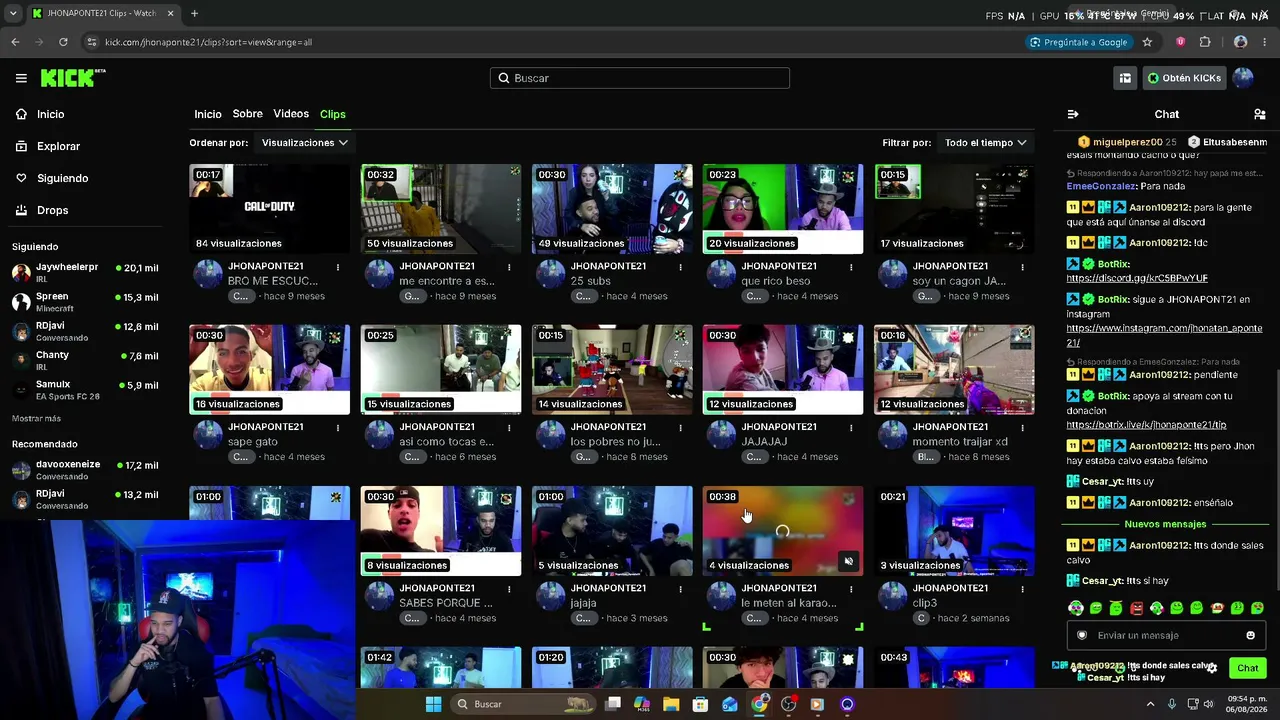Screen dimensions: 1280x720
Task: Toggle the system volume speaker icon
Action: [1208, 704]
